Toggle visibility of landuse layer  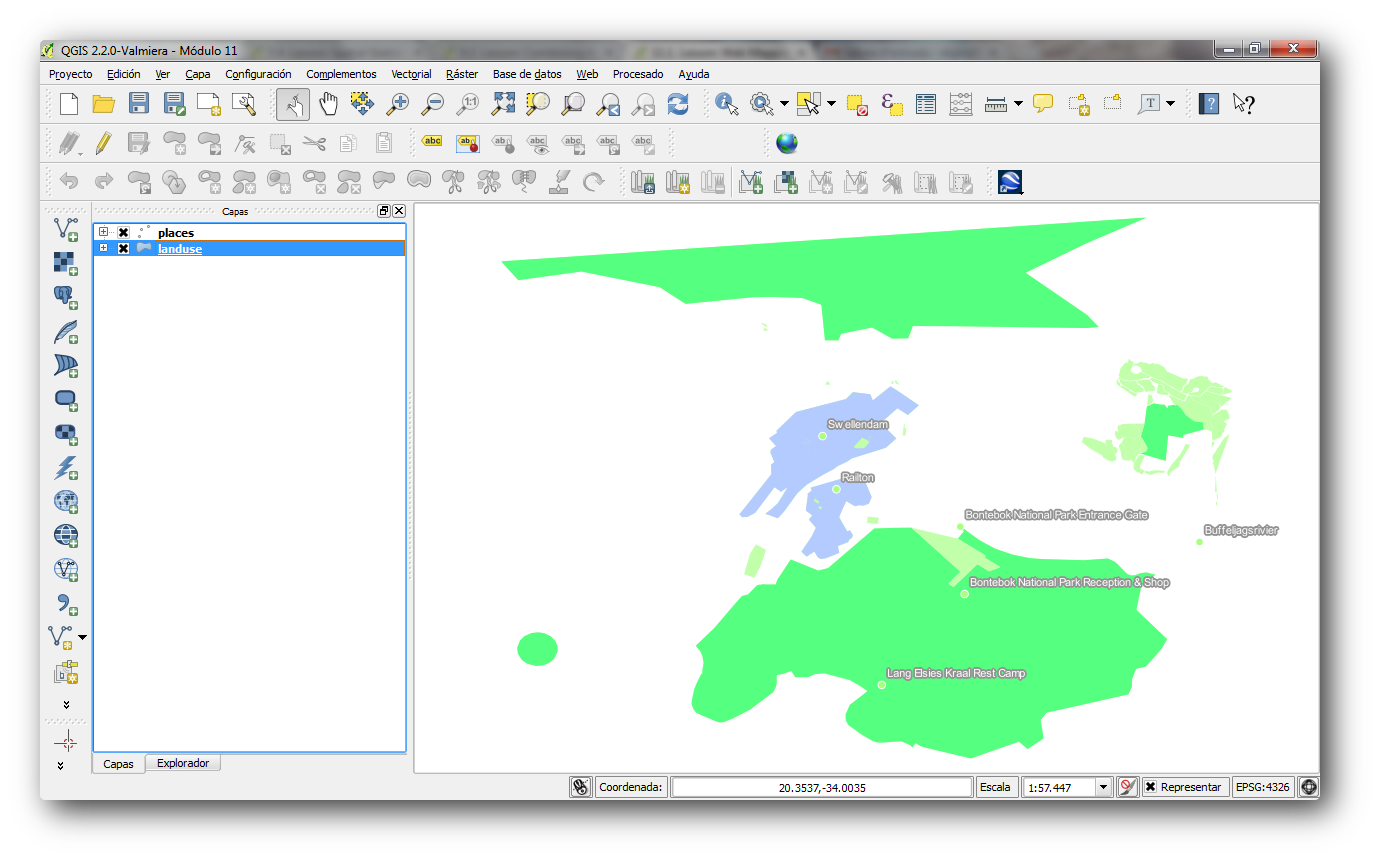pos(124,248)
